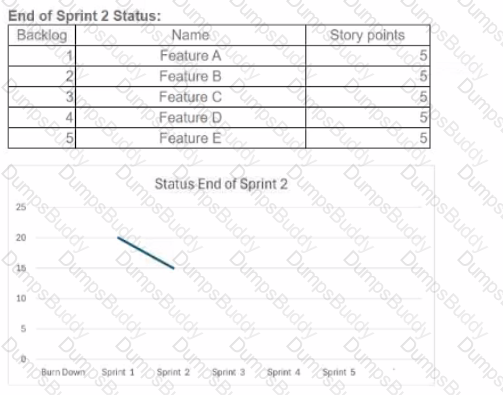
Task: Select backlog number 1 cell
Action: tap(42, 56)
